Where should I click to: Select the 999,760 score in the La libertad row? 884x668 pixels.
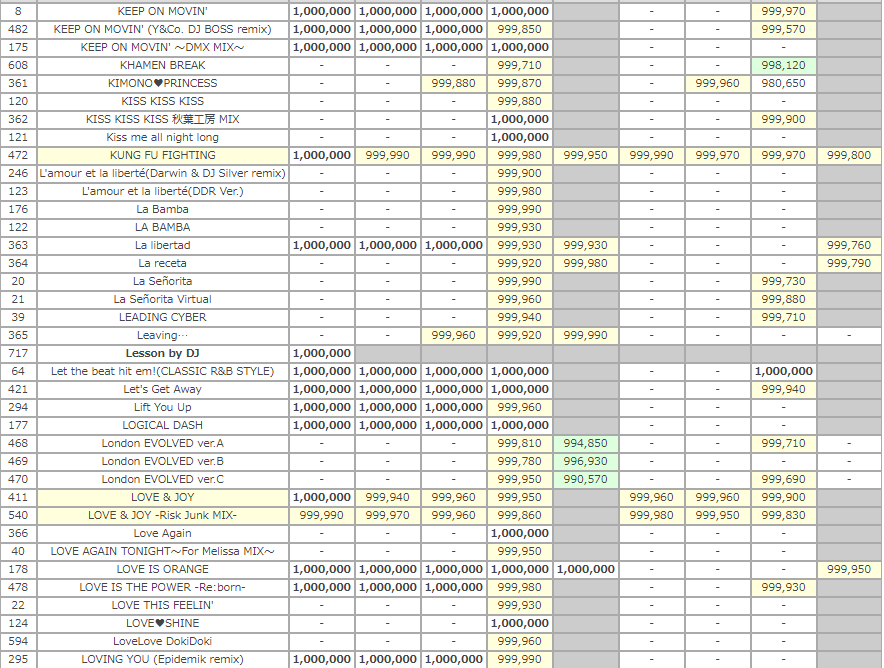click(x=849, y=245)
